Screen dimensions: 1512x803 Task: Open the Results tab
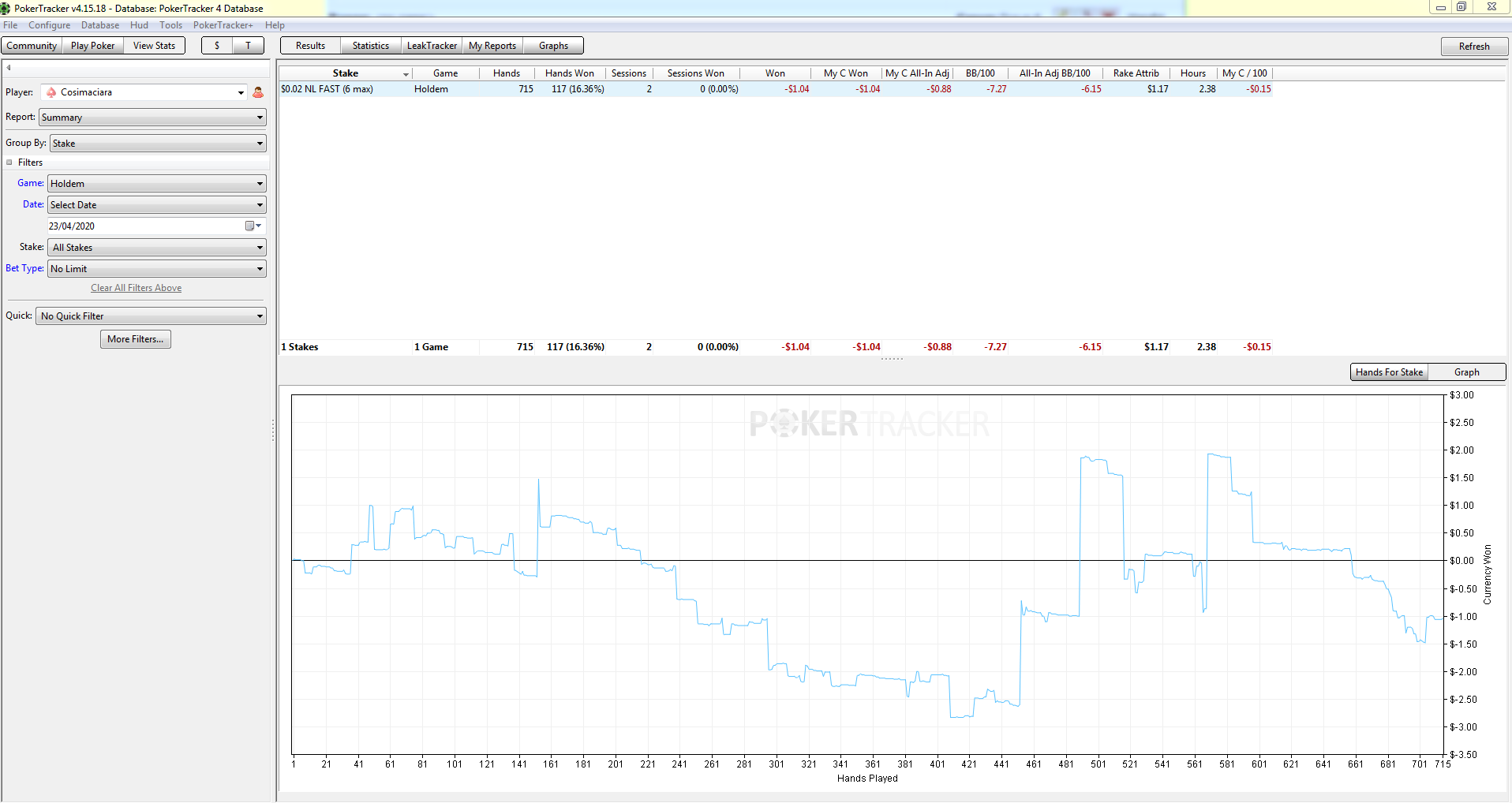tap(311, 46)
